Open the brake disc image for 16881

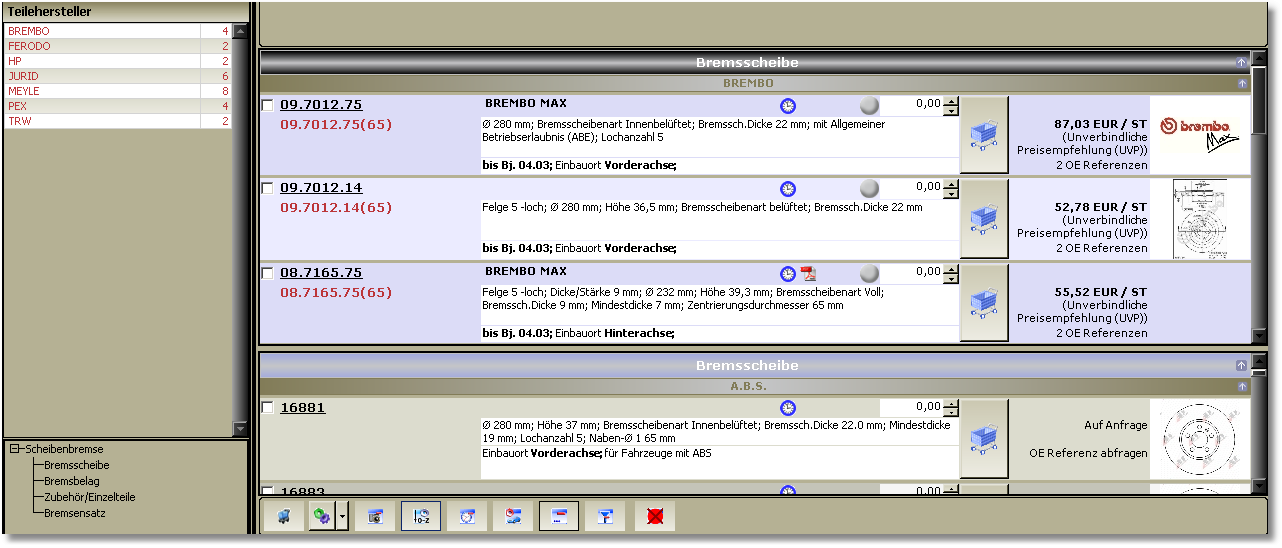pos(1200,439)
